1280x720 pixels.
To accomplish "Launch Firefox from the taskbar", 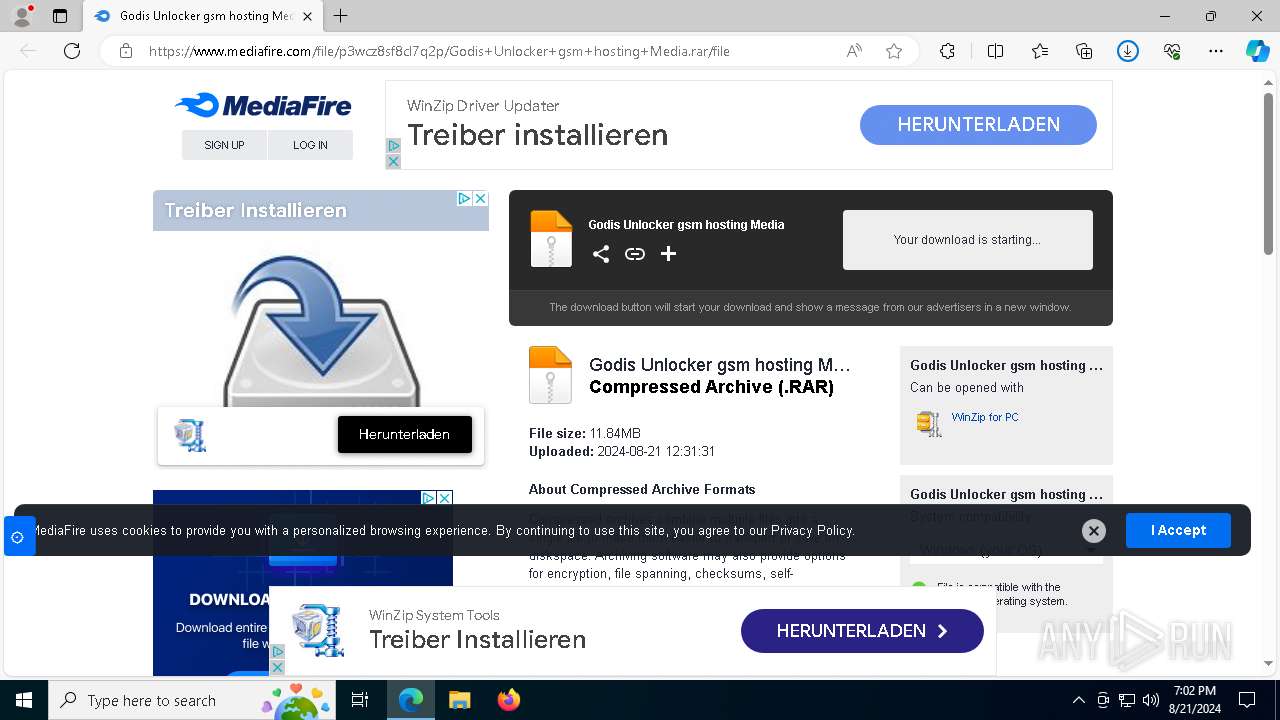I will (508, 700).
